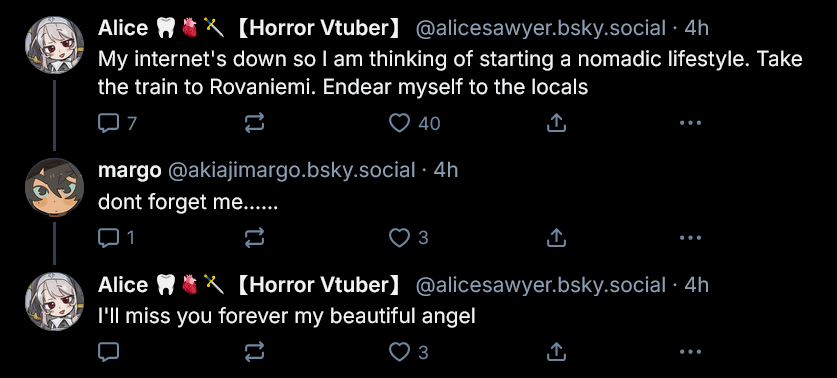The width and height of the screenshot is (837, 378).
Task: Open margo's profile avatar
Action: (x=54, y=187)
